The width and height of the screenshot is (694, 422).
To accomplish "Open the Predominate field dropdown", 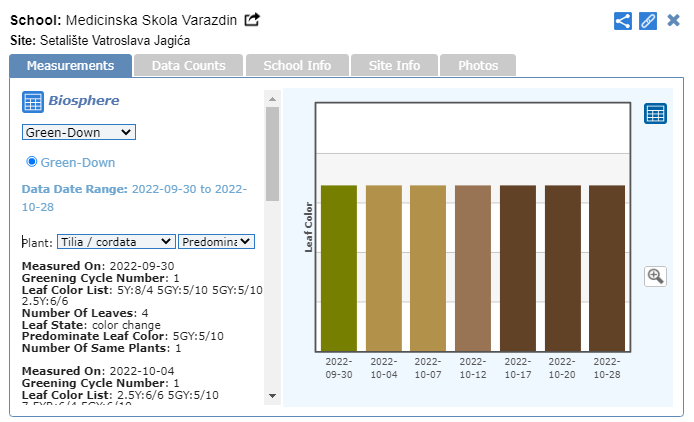I will tap(216, 241).
